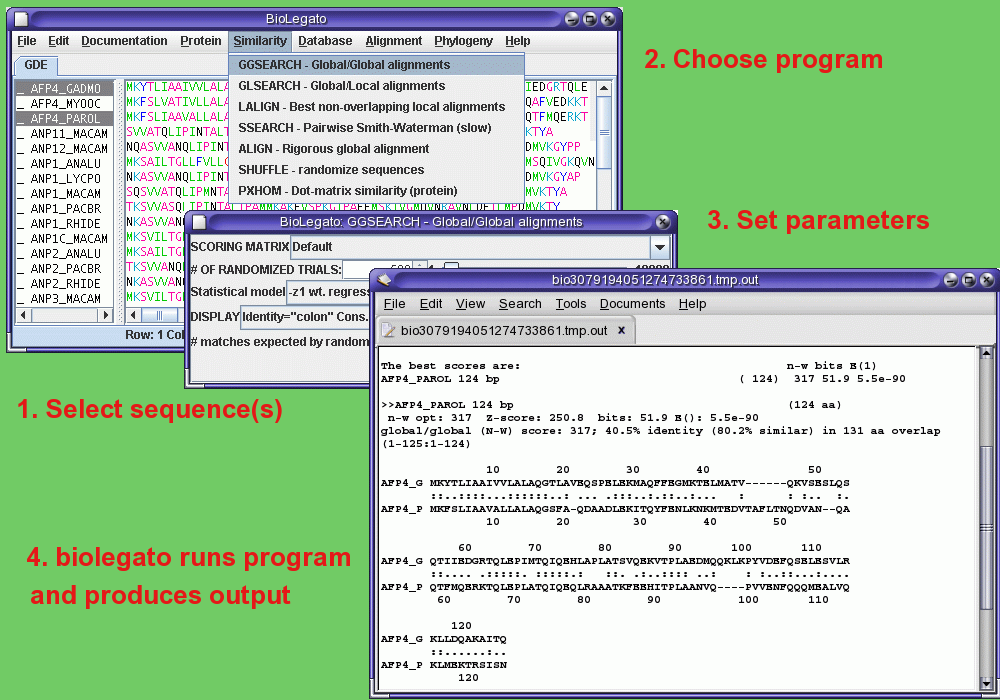Select sequence ANP1_PACBR in the name list
Viewport: 1000px width, 700px height.
[65, 208]
